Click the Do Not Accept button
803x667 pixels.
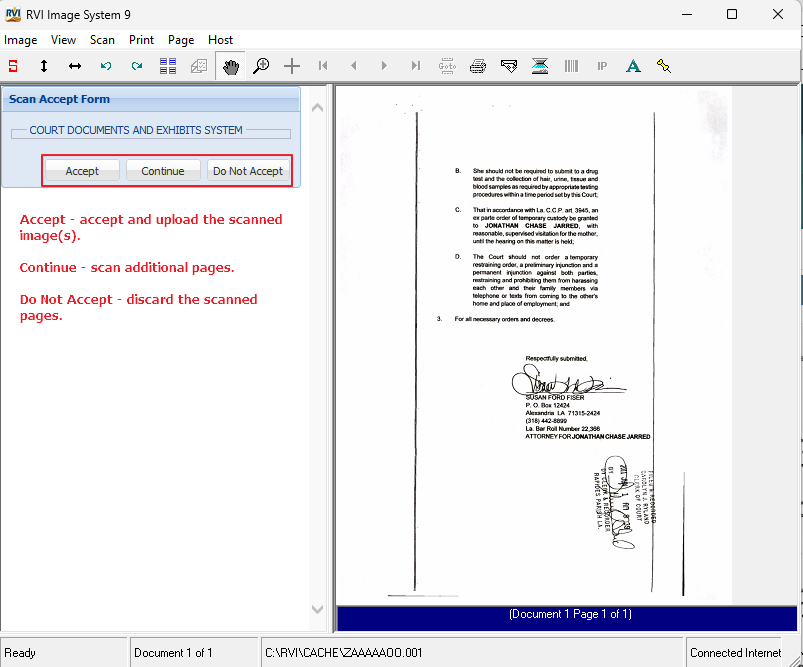[248, 171]
